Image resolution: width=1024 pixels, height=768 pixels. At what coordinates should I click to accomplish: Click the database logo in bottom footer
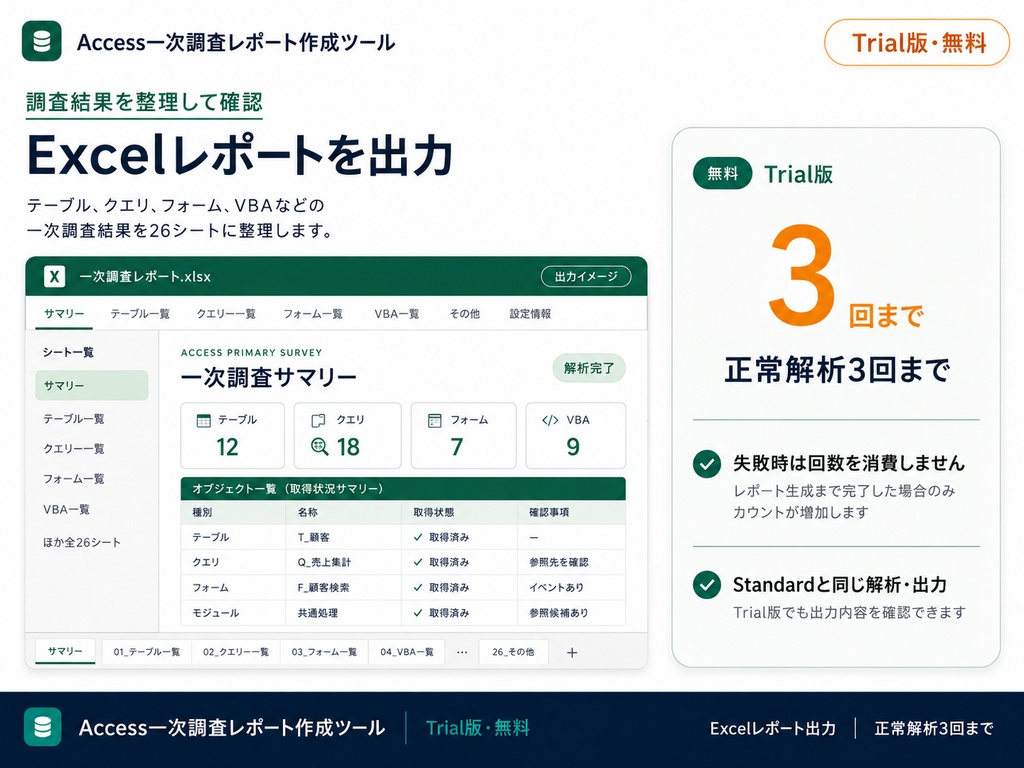pos(43,727)
